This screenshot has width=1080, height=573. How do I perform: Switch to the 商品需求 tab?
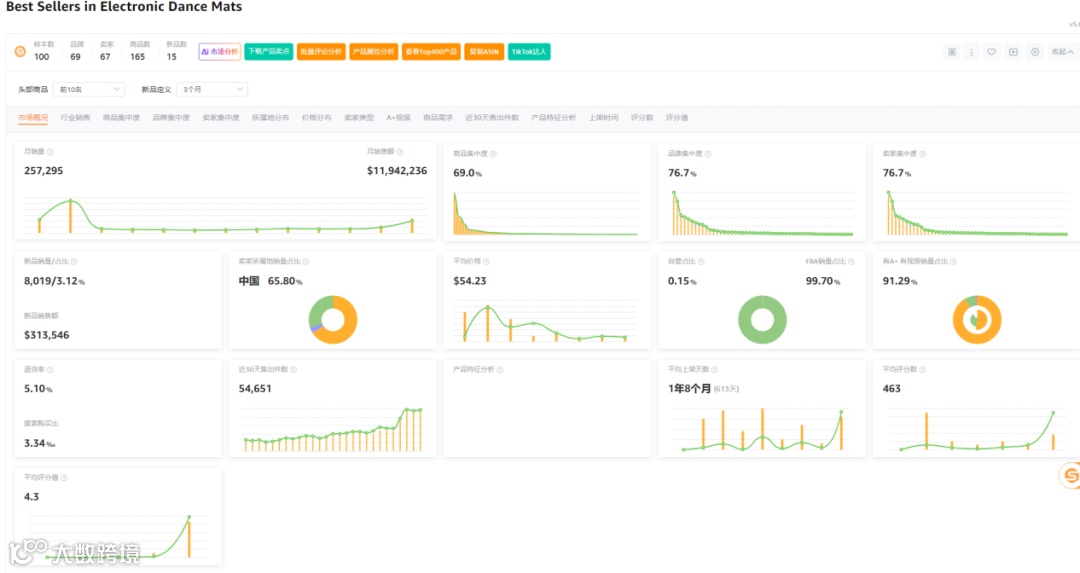click(x=438, y=118)
